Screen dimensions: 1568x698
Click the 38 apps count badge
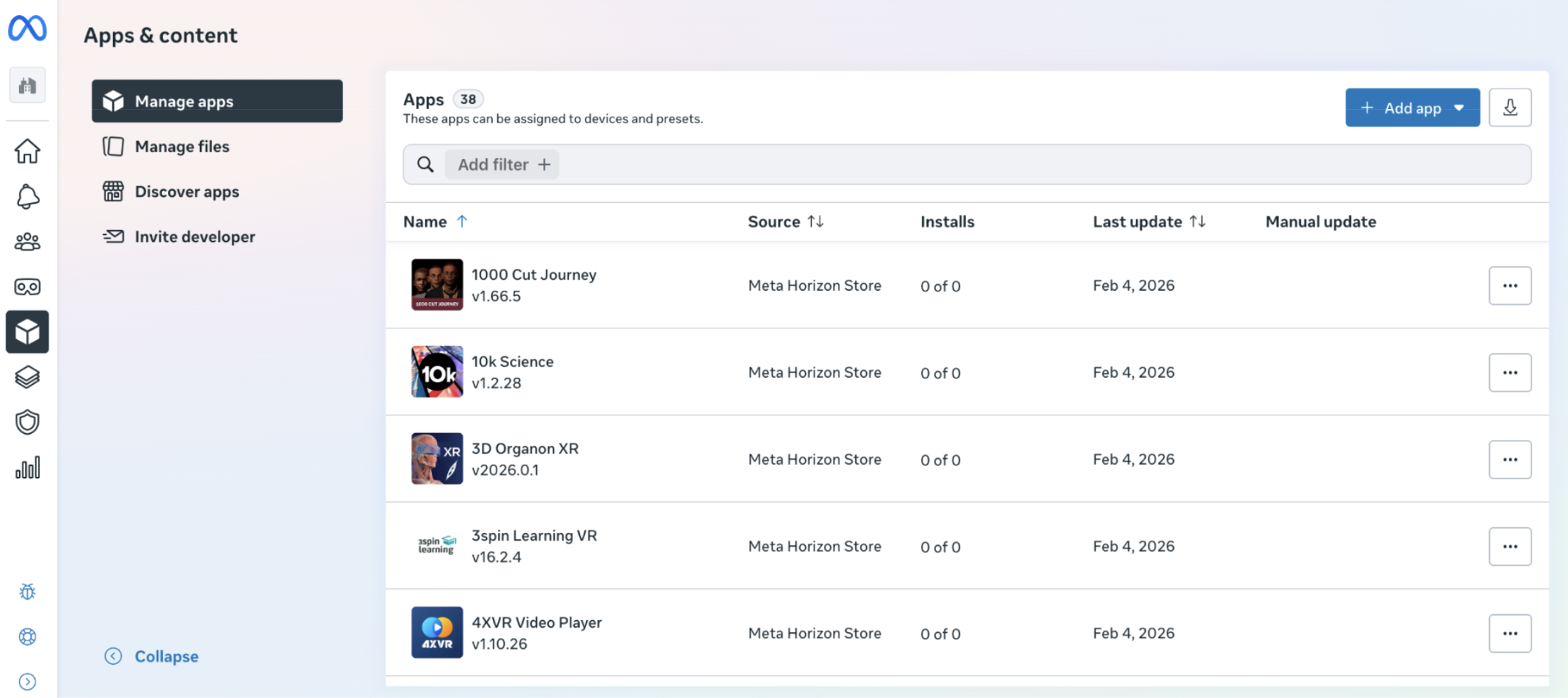tap(468, 99)
